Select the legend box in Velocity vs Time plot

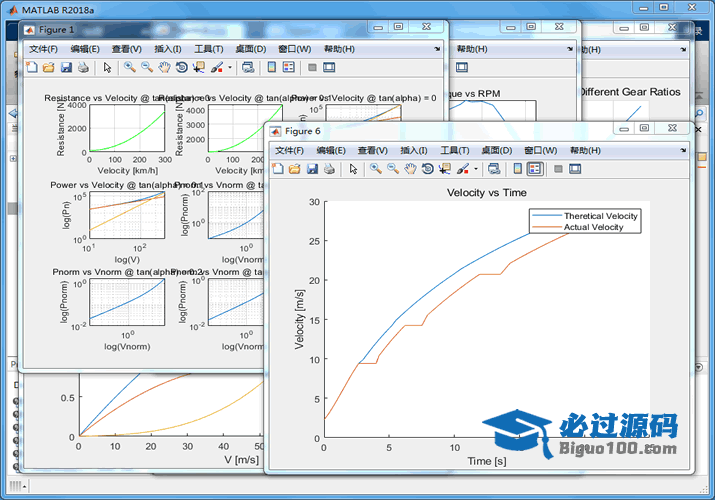(x=584, y=221)
